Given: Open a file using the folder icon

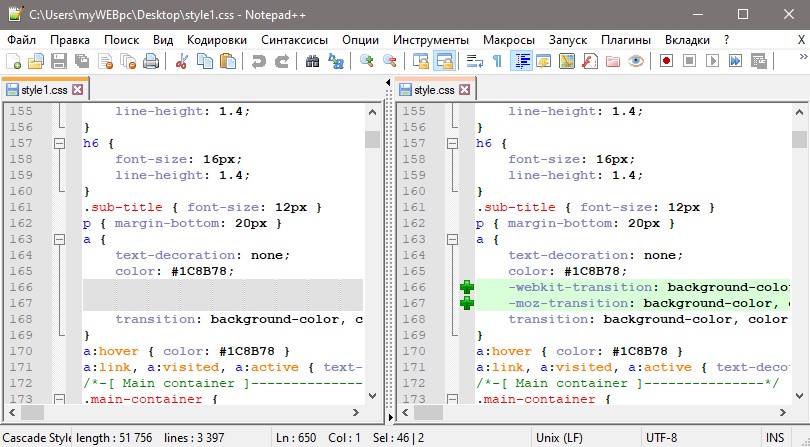Looking at the screenshot, I should tap(36, 61).
